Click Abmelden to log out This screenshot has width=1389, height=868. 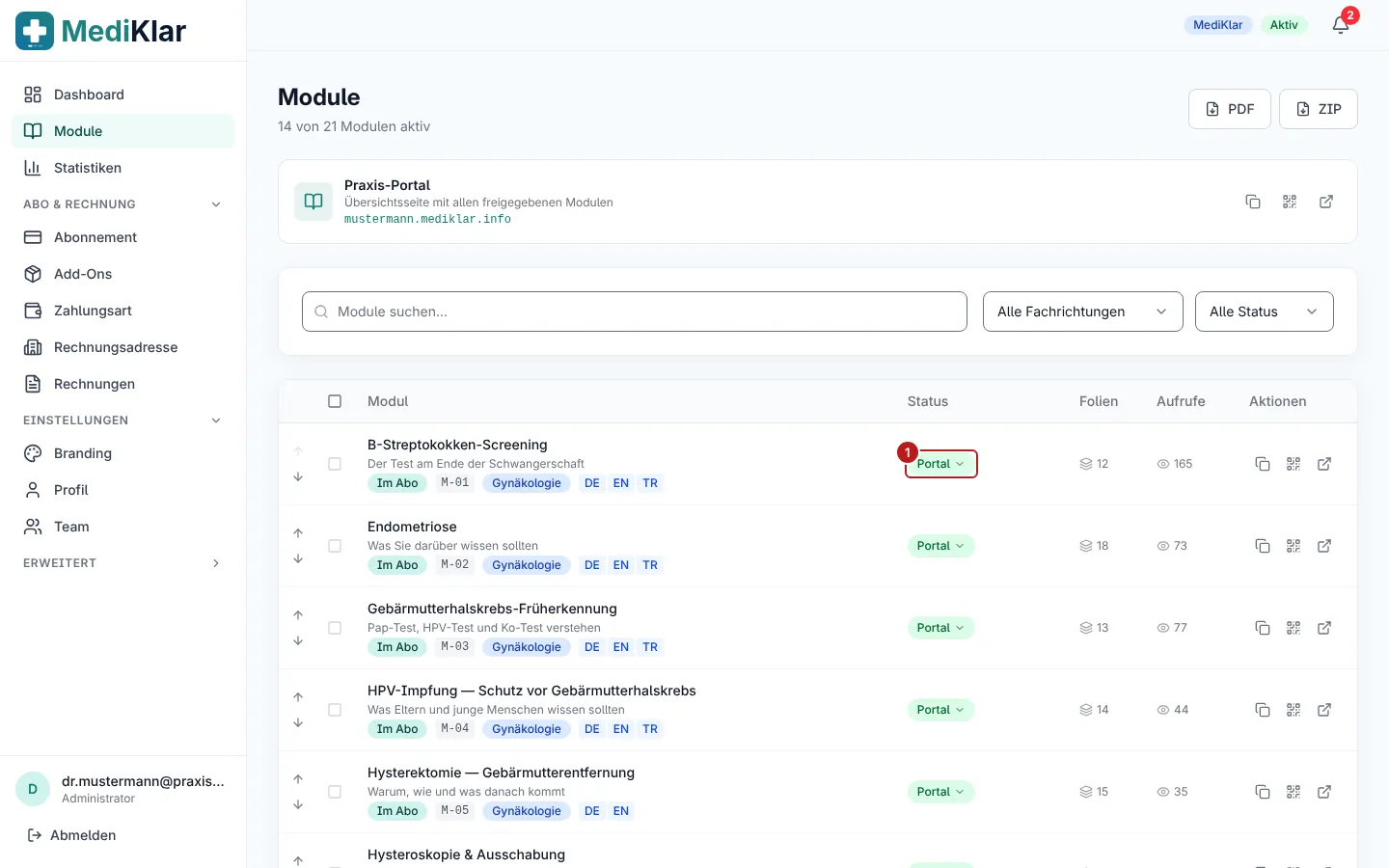click(71, 835)
